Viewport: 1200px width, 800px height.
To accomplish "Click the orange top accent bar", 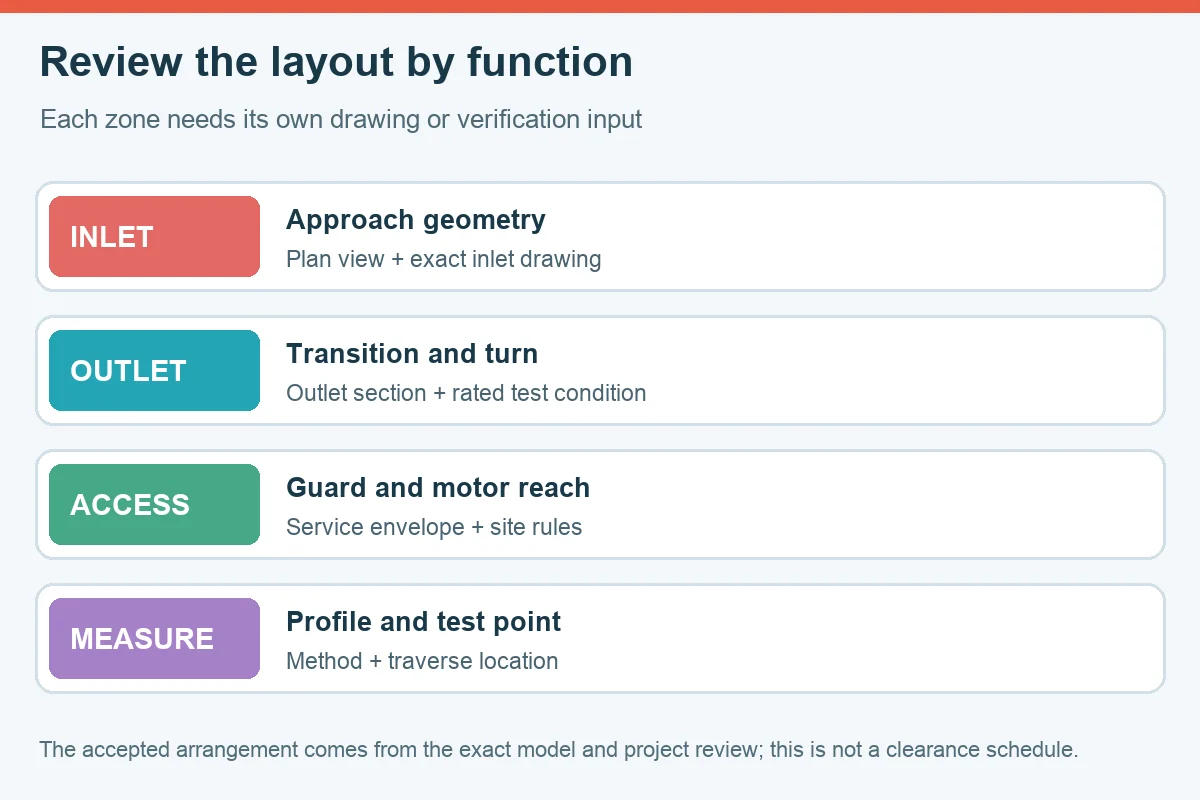I will (x=600, y=6).
